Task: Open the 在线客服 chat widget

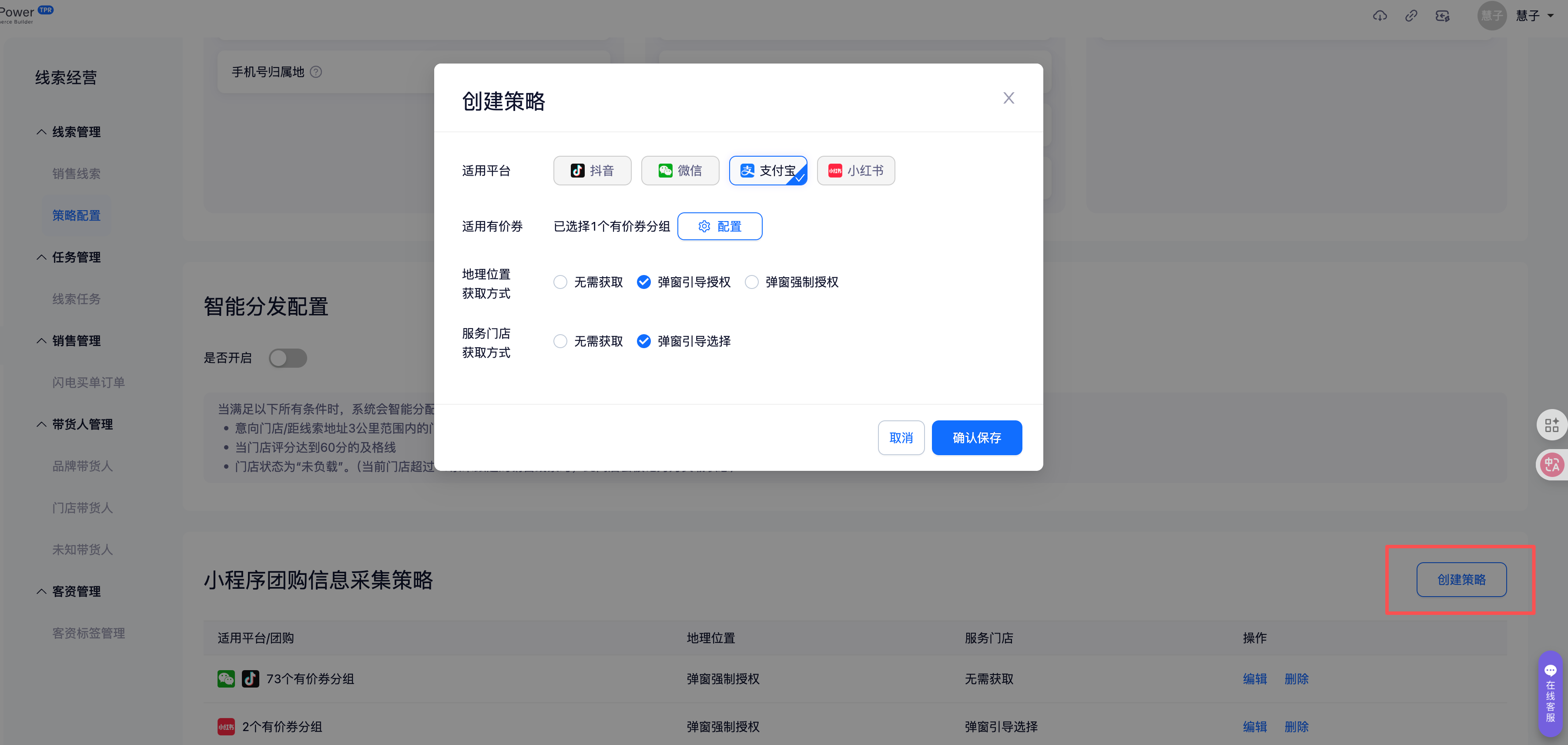Action: point(1550,694)
